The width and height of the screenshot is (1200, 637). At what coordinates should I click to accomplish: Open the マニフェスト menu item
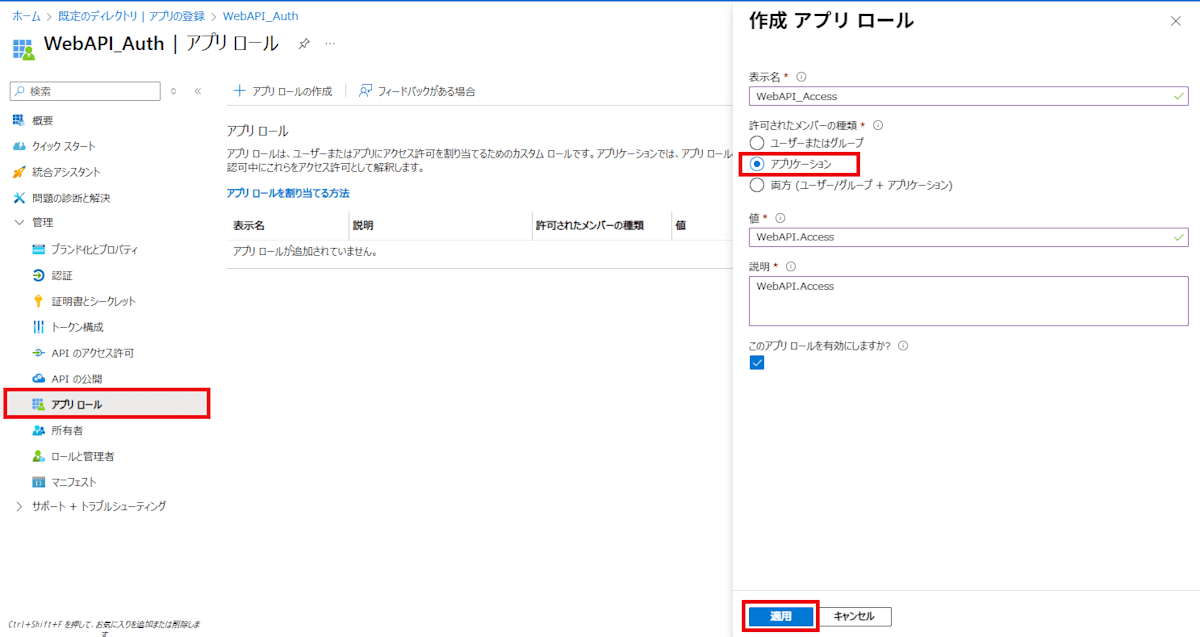click(74, 482)
